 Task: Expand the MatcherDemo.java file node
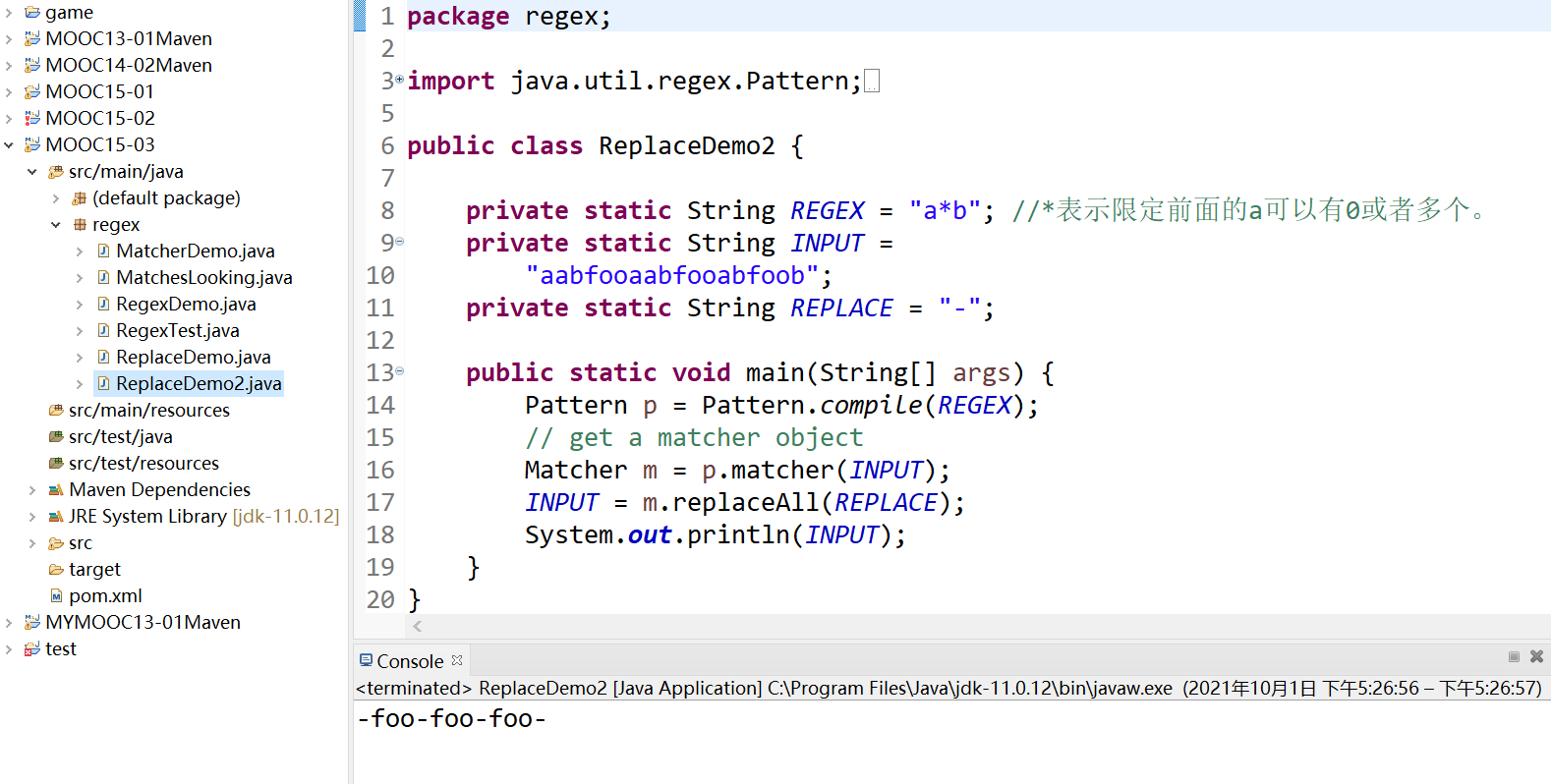click(80, 252)
